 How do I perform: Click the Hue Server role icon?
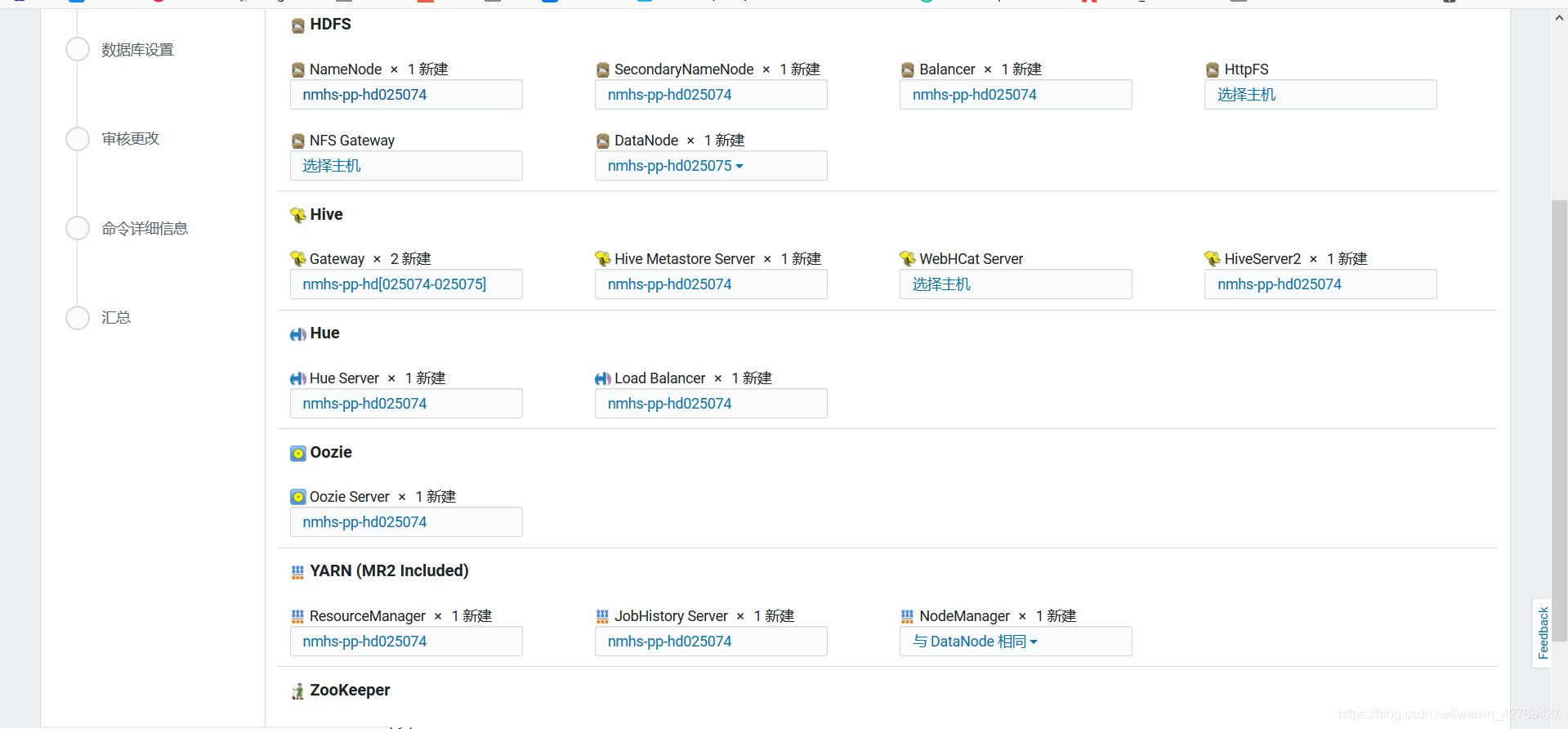298,378
